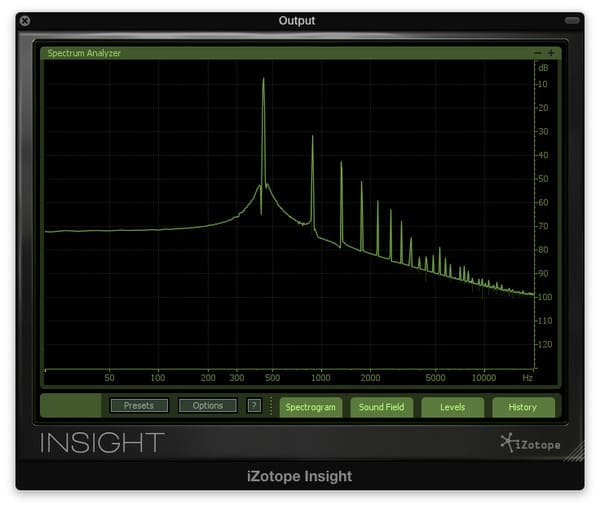Close the Output window
The image size is (600, 509).
coord(25,20)
